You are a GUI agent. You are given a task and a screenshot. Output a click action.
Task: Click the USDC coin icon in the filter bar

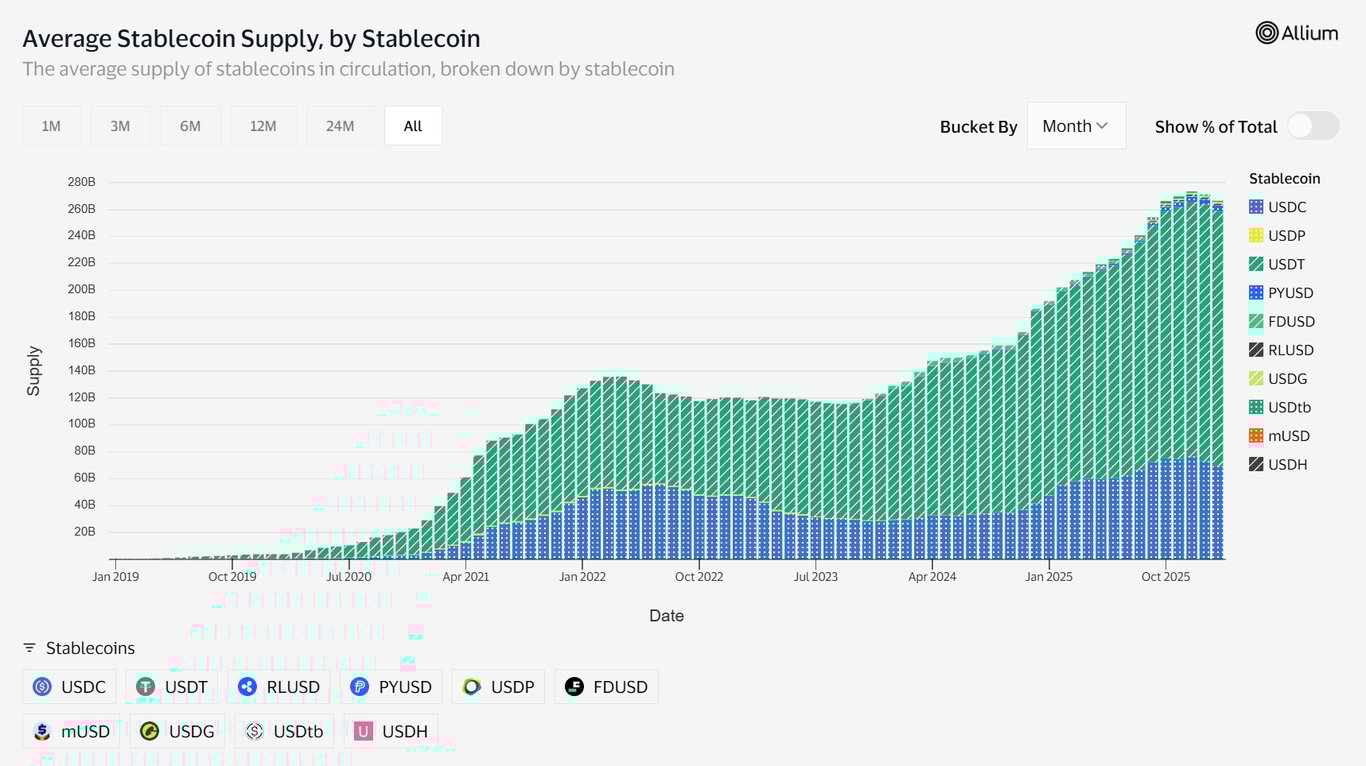[40, 687]
